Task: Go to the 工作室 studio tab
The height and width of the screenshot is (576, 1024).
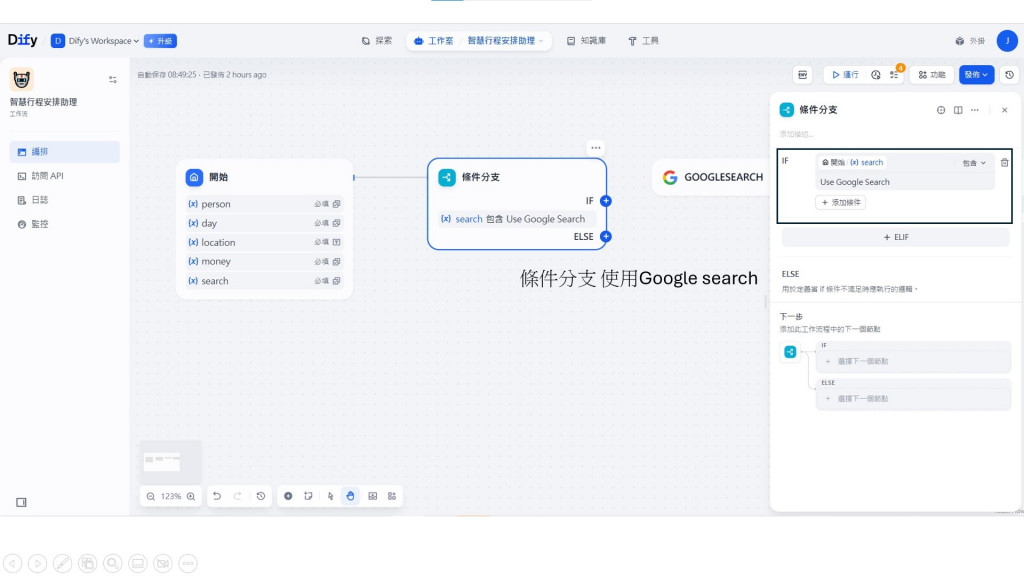Action: [x=434, y=40]
